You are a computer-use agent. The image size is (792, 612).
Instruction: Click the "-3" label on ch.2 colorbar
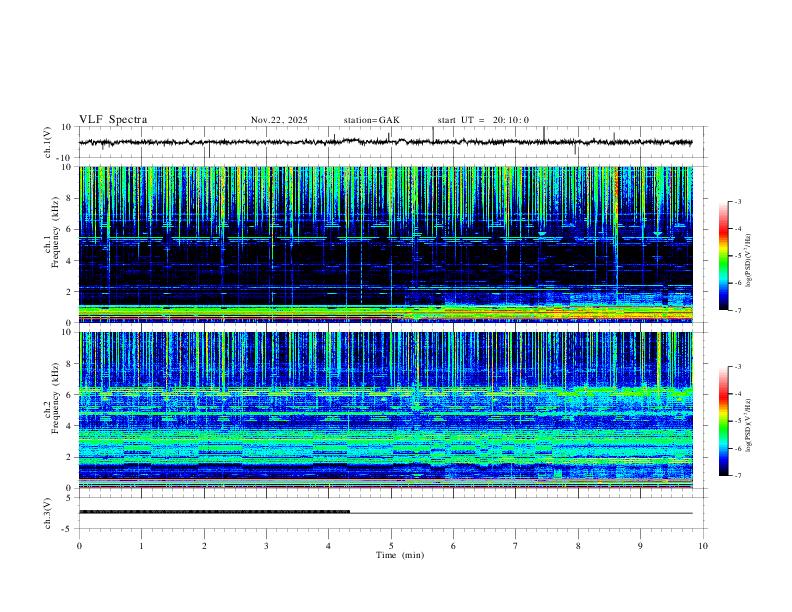tap(737, 367)
